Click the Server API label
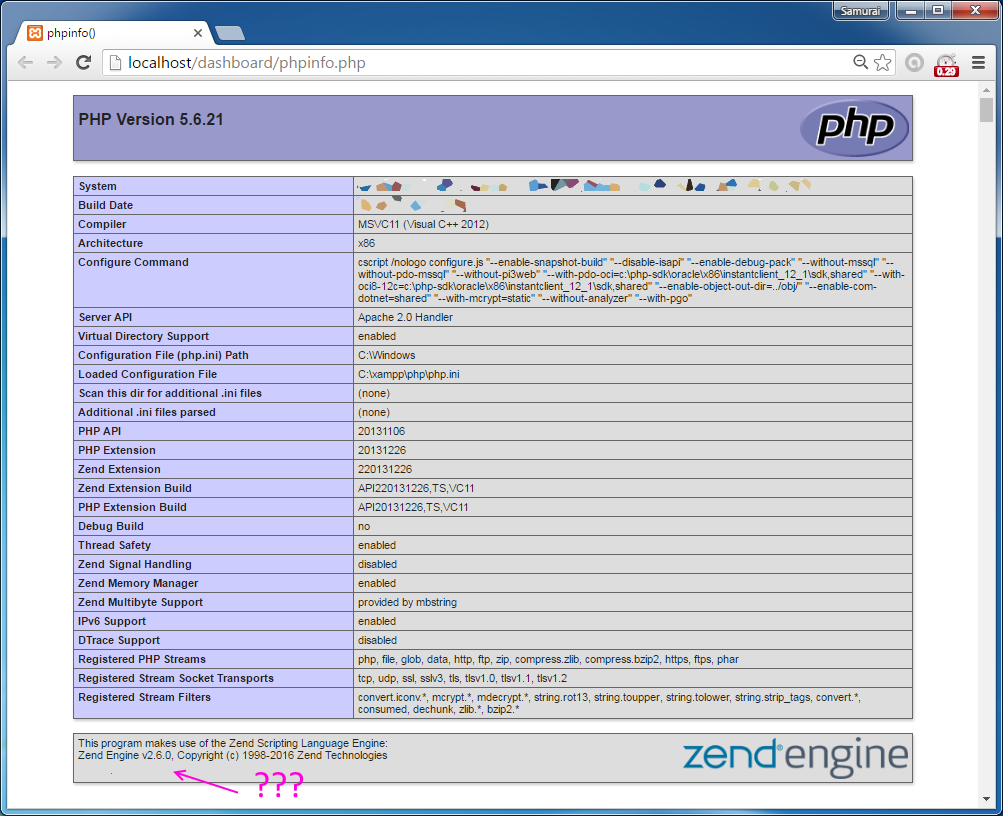 coord(105,317)
